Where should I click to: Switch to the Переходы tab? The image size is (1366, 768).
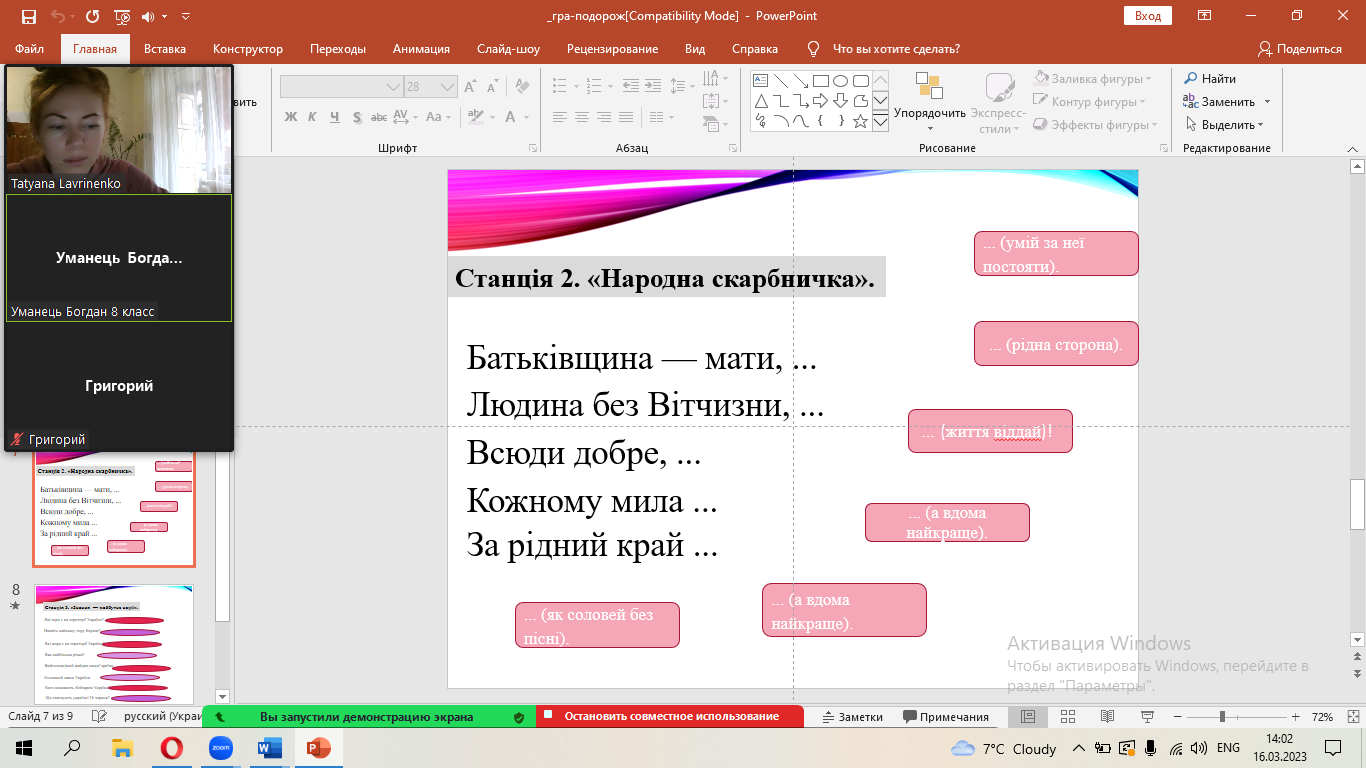pos(338,48)
